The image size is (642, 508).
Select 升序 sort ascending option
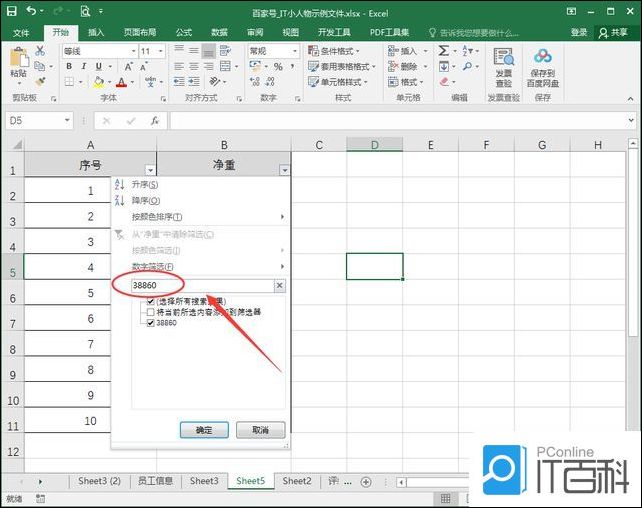click(146, 185)
